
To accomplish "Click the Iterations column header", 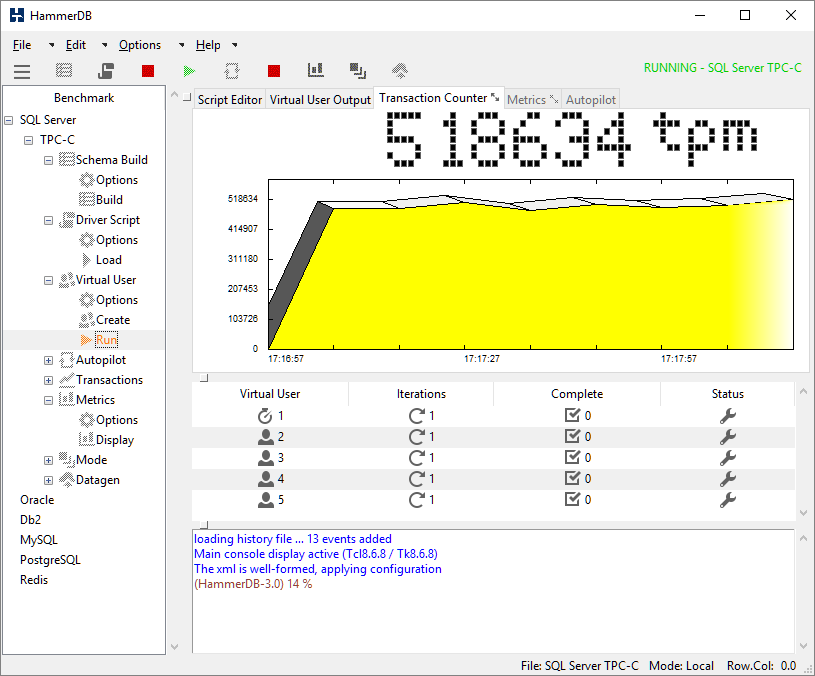I will coord(421,394).
